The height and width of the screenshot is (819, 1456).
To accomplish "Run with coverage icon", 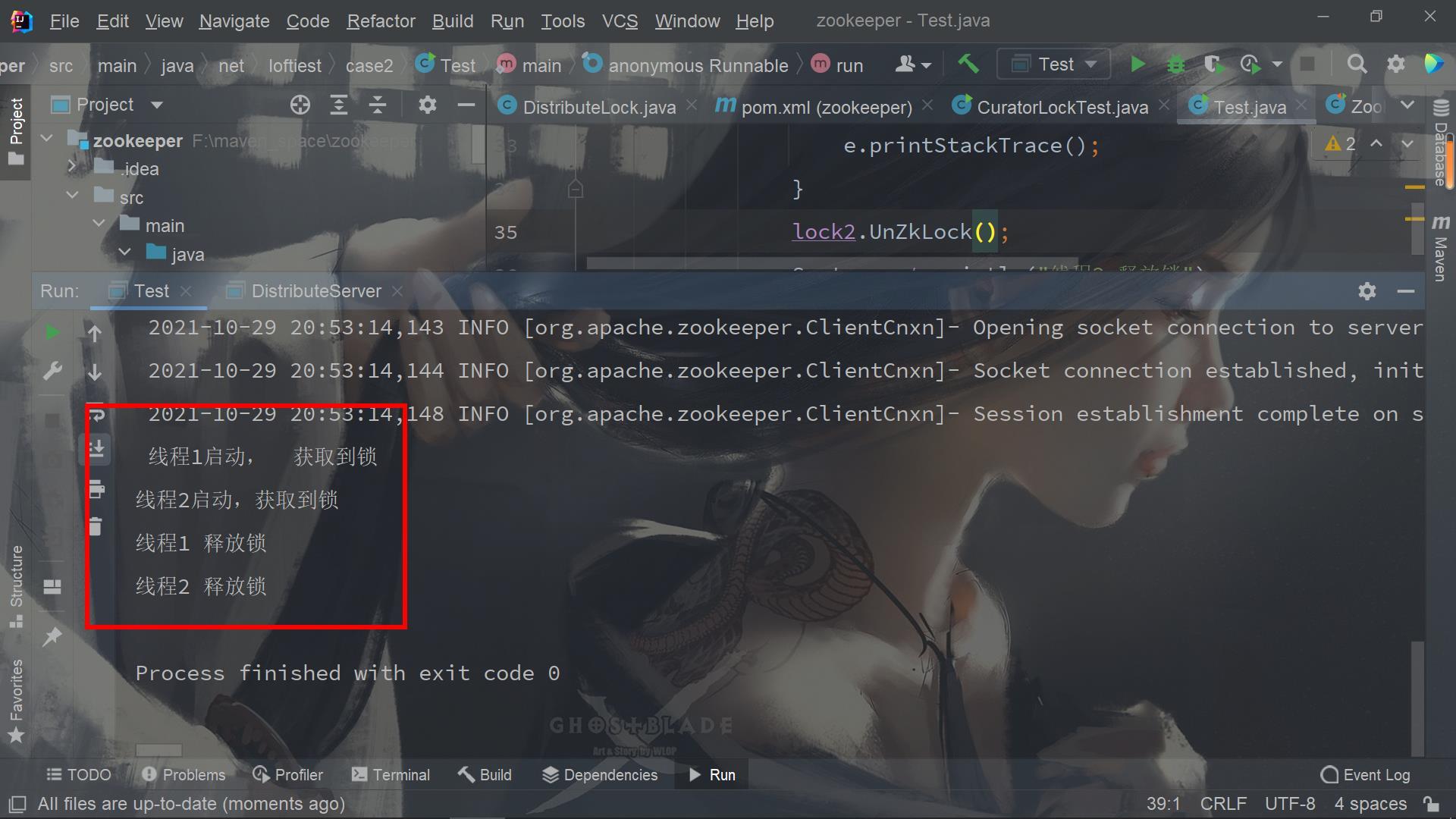I will [1213, 64].
